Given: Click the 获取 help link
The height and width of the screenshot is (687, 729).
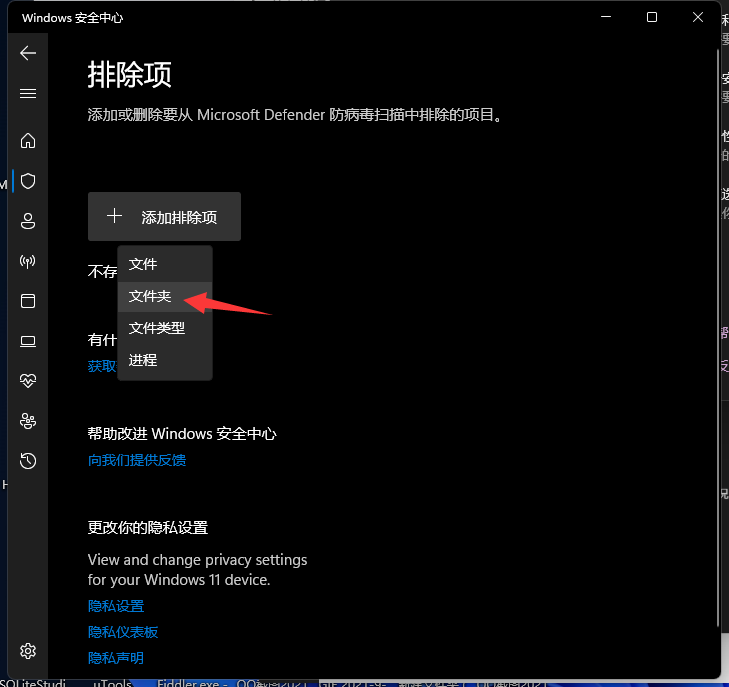Looking at the screenshot, I should pyautogui.click(x=102, y=366).
